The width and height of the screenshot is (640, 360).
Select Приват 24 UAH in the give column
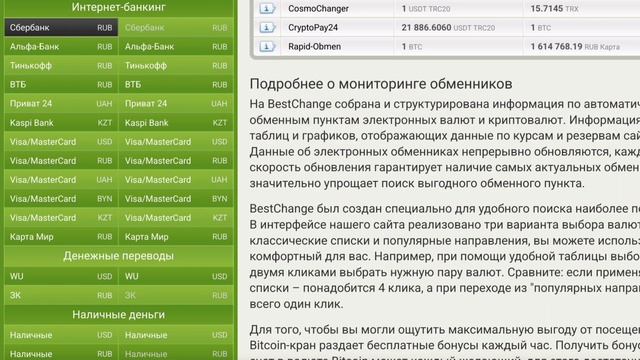point(61,104)
